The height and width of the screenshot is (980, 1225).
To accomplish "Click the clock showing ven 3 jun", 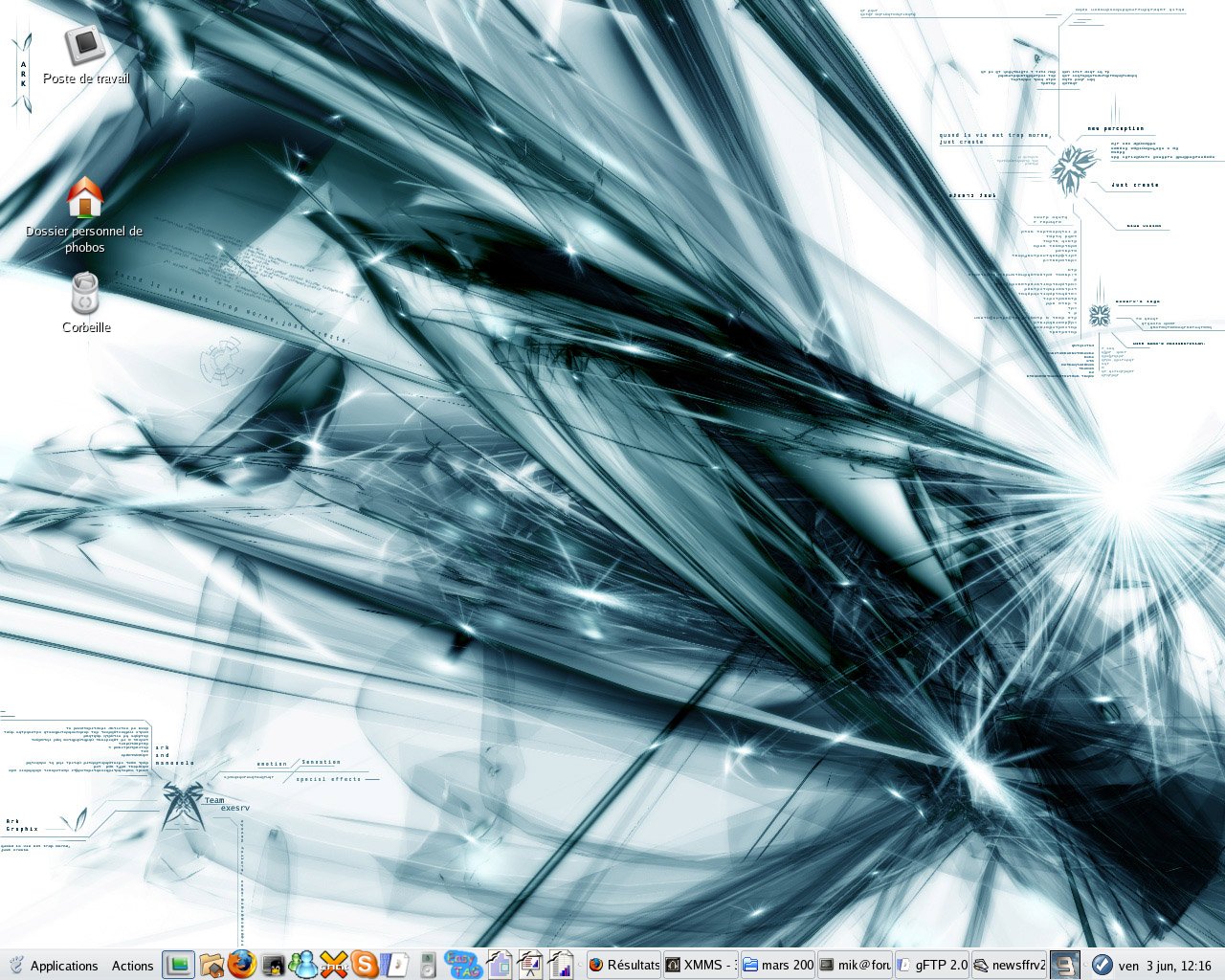I will point(1164,965).
